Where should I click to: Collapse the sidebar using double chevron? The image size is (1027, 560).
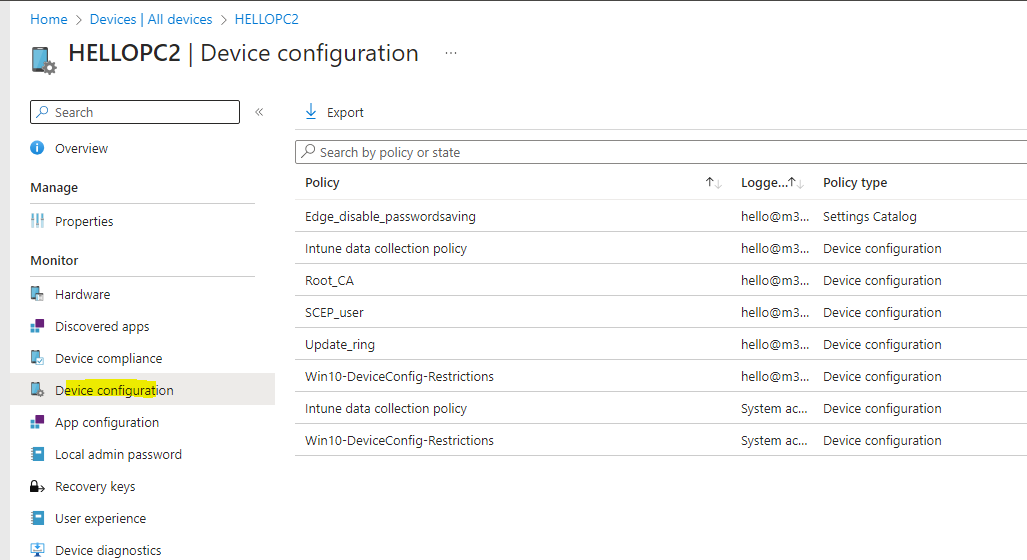[259, 112]
